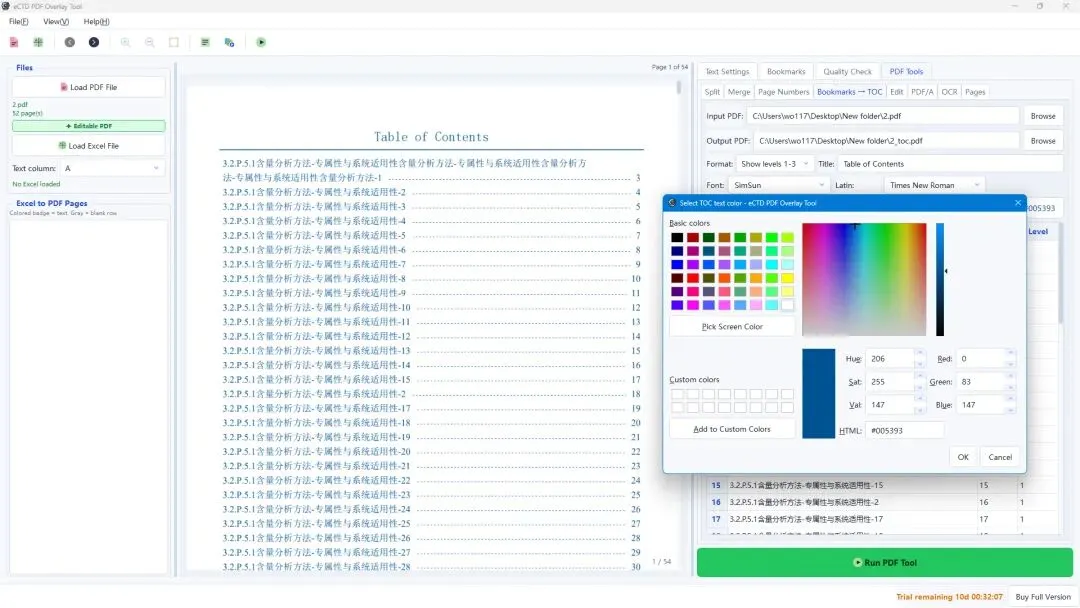Screen dimensions: 1080x608
Task: Open the PDF/A sub-tab
Action: click(922, 92)
